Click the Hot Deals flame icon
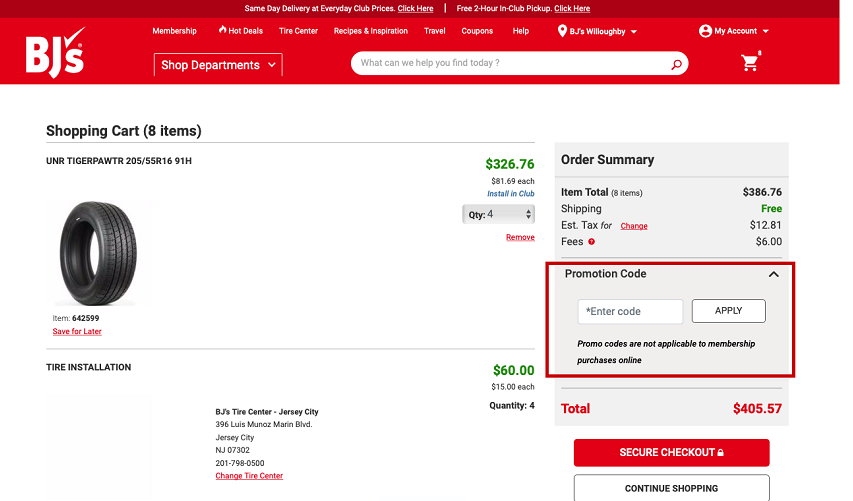The width and height of the screenshot is (853, 501). point(222,30)
